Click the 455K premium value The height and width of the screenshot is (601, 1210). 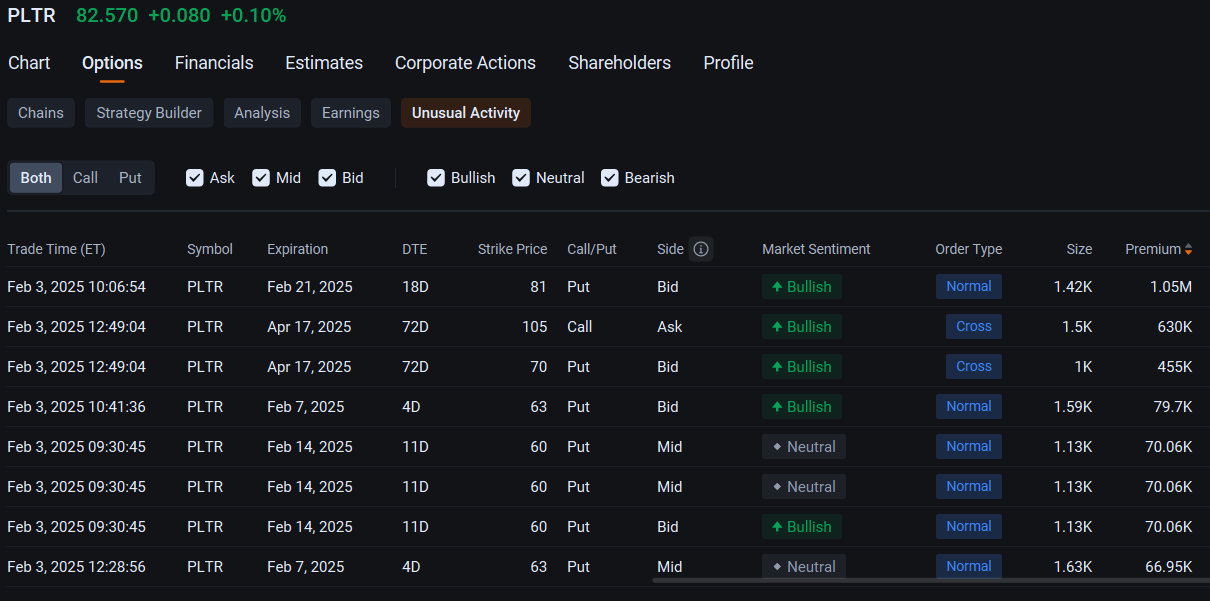[x=1175, y=367]
